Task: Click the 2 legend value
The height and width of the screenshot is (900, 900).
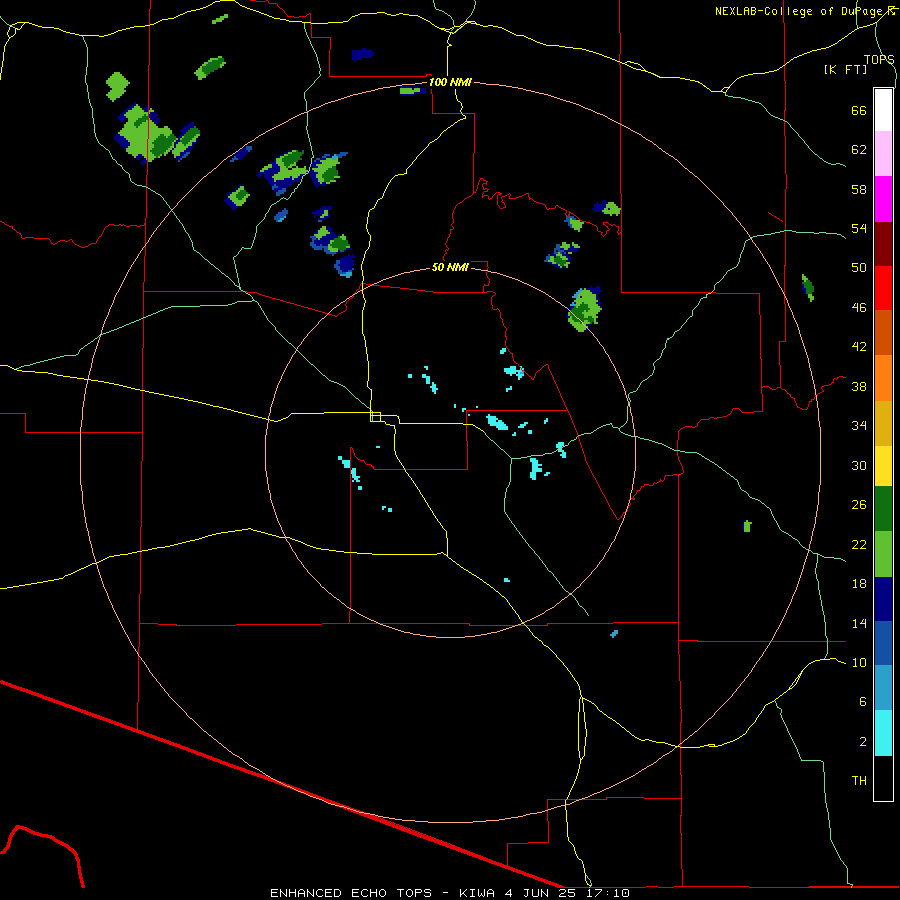Action: (863, 742)
